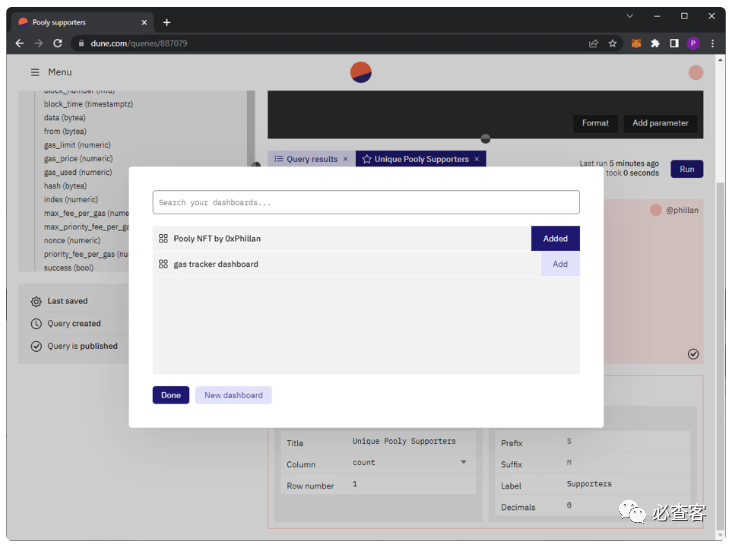Edit the Label Supporters field
730x545 pixels.
[x=624, y=484]
